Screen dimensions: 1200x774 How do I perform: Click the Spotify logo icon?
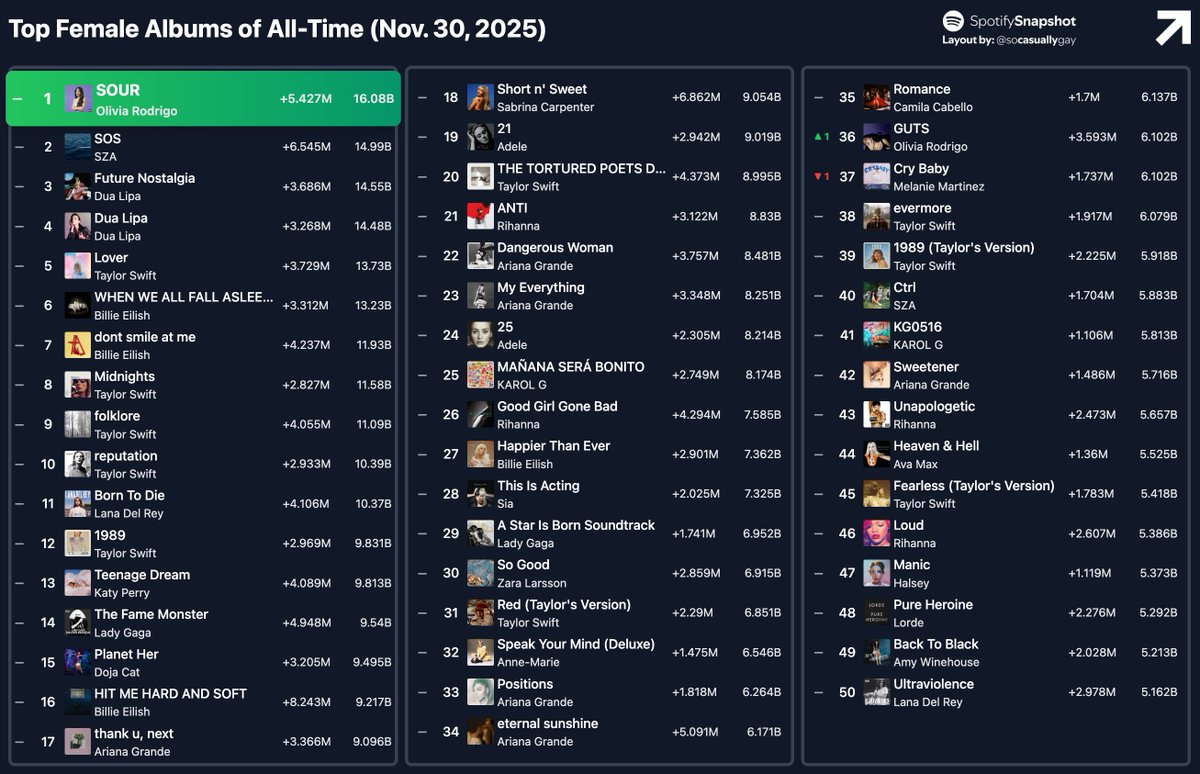pyautogui.click(x=953, y=21)
